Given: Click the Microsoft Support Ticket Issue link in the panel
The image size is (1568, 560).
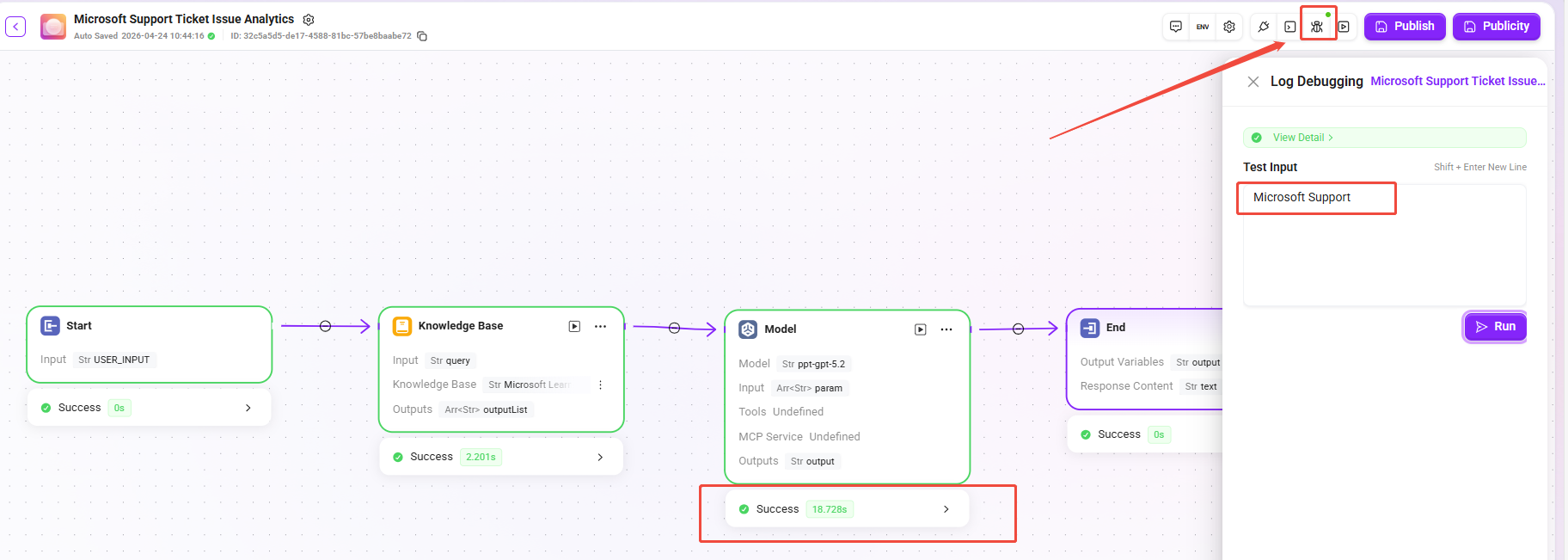Looking at the screenshot, I should coord(1458,81).
